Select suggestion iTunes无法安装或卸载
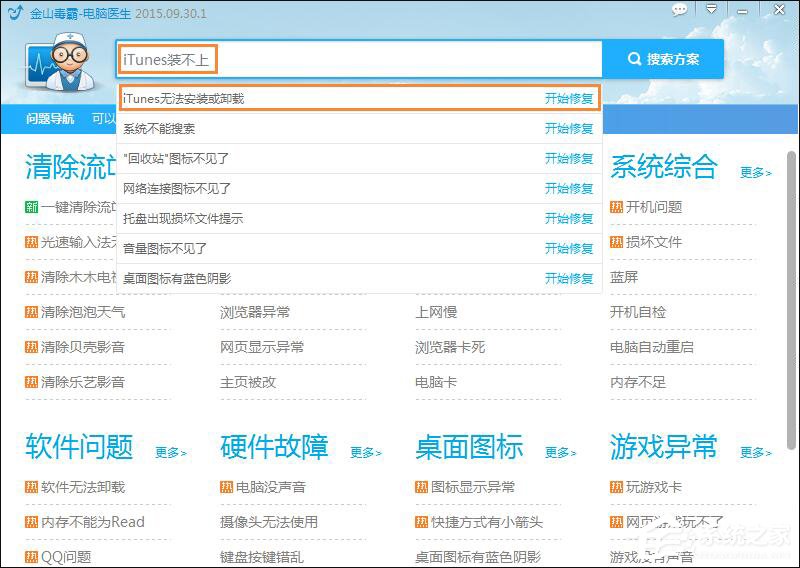Viewport: 800px width, 568px height. click(x=183, y=98)
